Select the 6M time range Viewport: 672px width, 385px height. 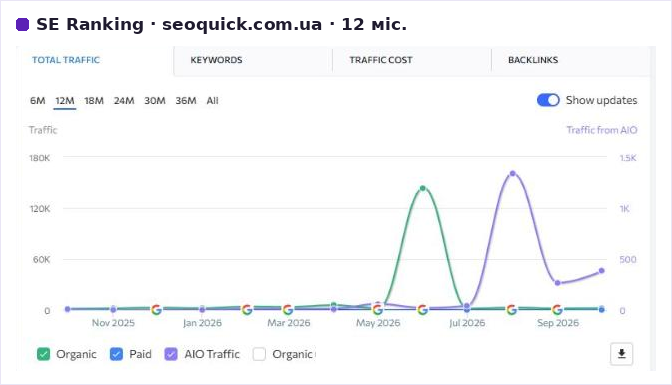pyautogui.click(x=38, y=101)
